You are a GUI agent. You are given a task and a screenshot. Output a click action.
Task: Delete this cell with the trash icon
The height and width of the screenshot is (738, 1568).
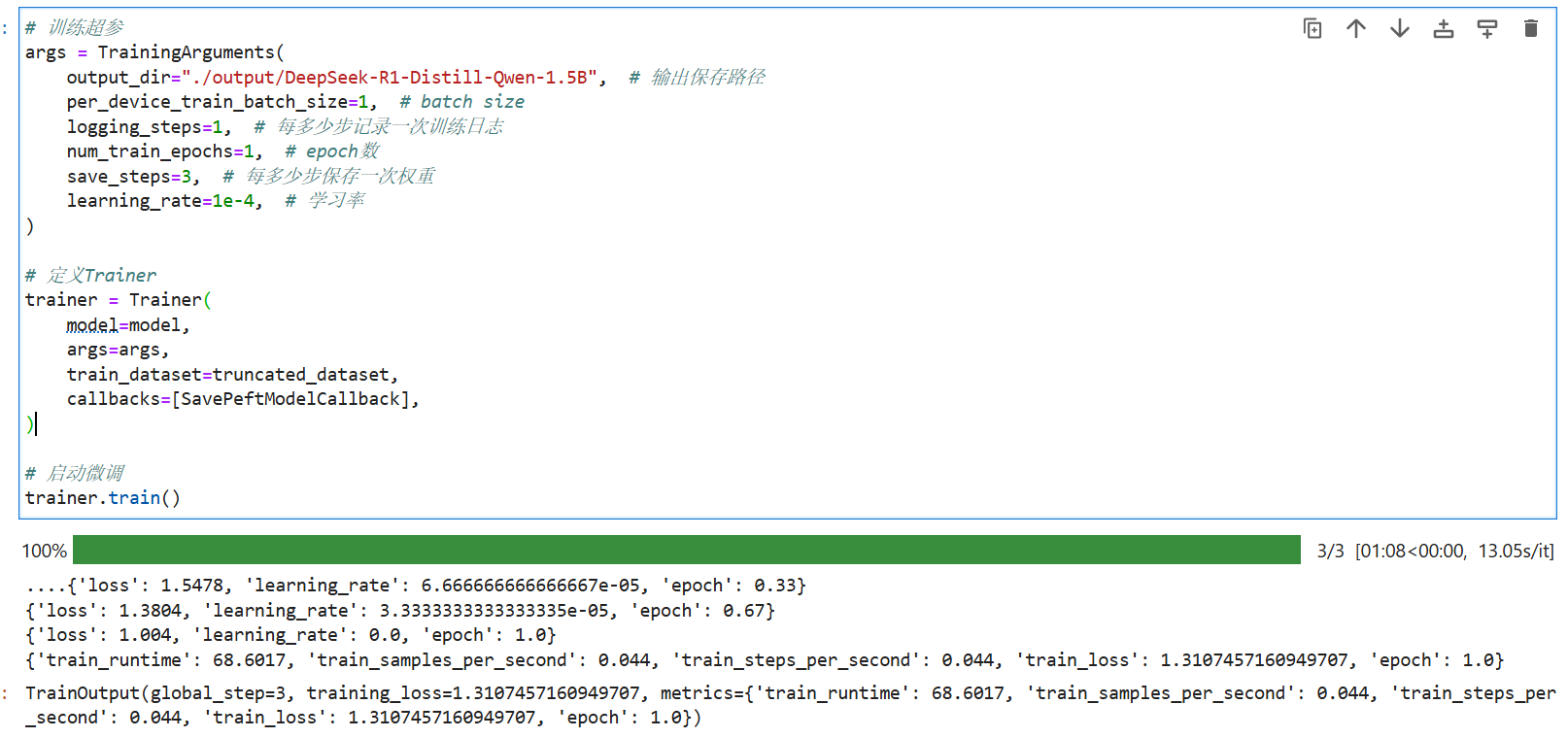coord(1531,29)
